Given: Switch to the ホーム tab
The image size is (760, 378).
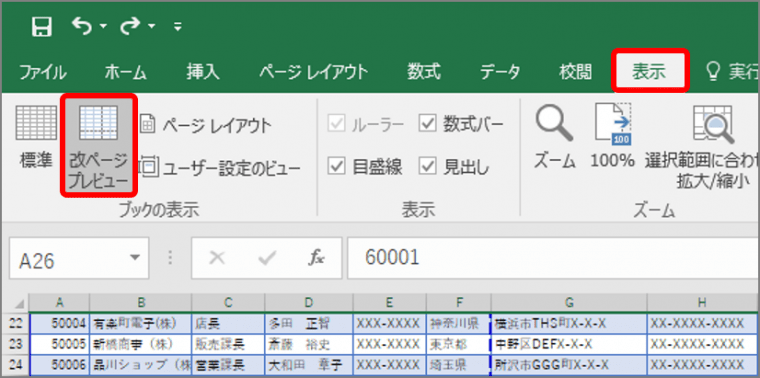Looking at the screenshot, I should pyautogui.click(x=126, y=73).
